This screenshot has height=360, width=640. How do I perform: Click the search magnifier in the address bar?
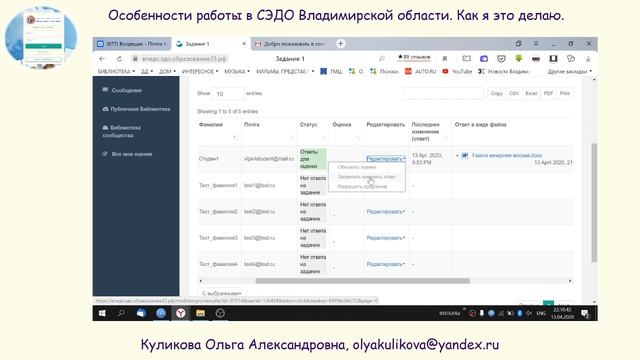pyautogui.click(x=382, y=59)
